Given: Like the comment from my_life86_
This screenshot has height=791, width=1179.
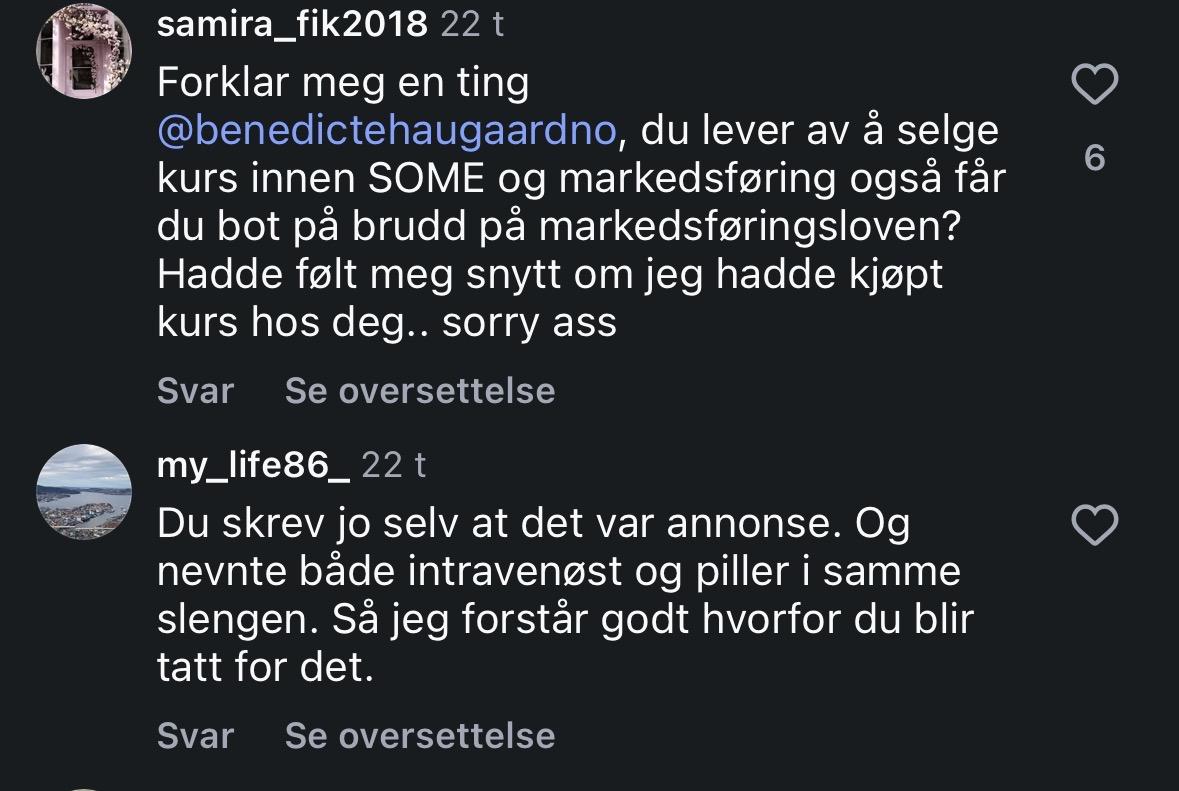Looking at the screenshot, I should [1094, 526].
